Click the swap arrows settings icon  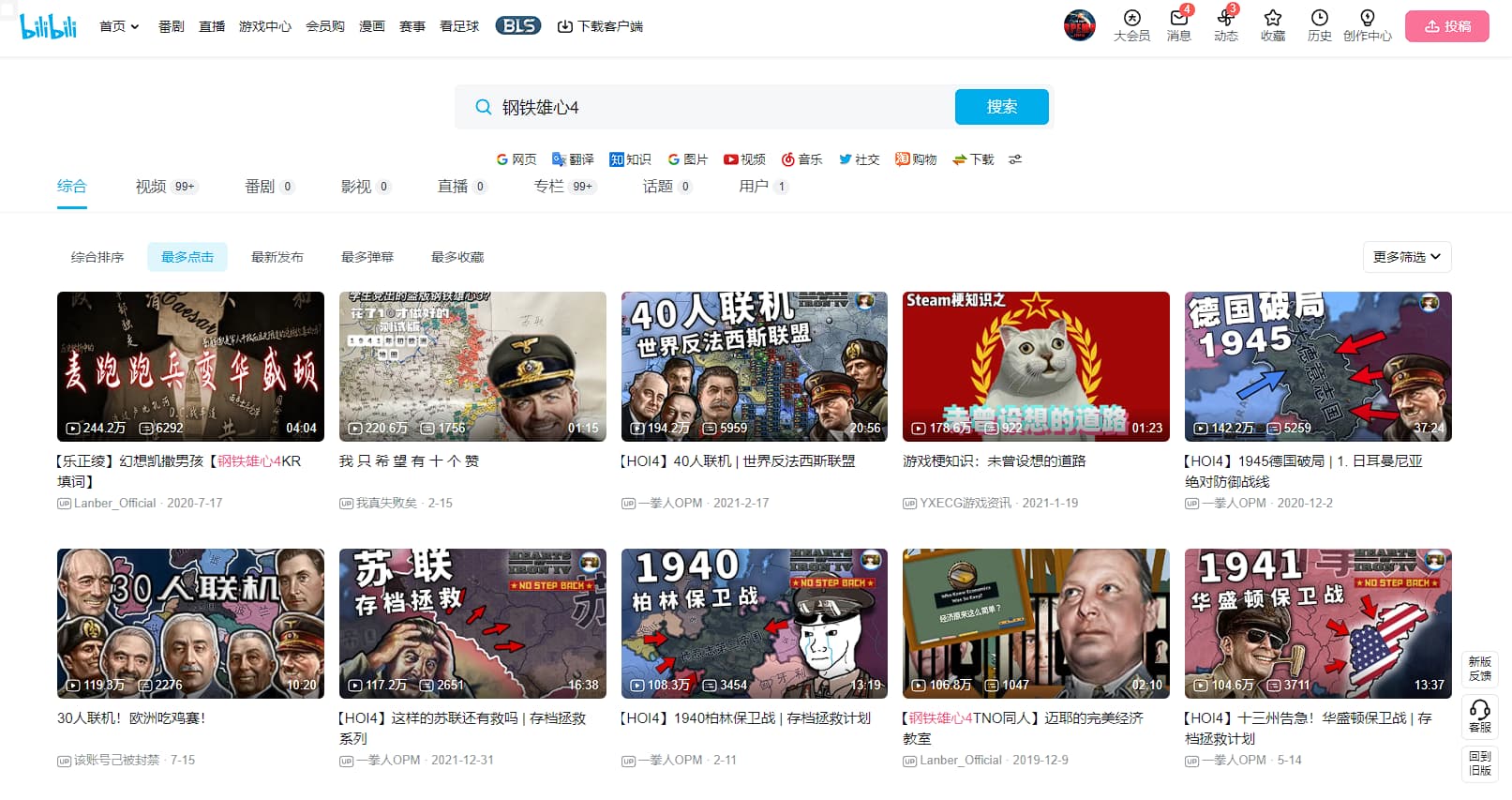1015,159
